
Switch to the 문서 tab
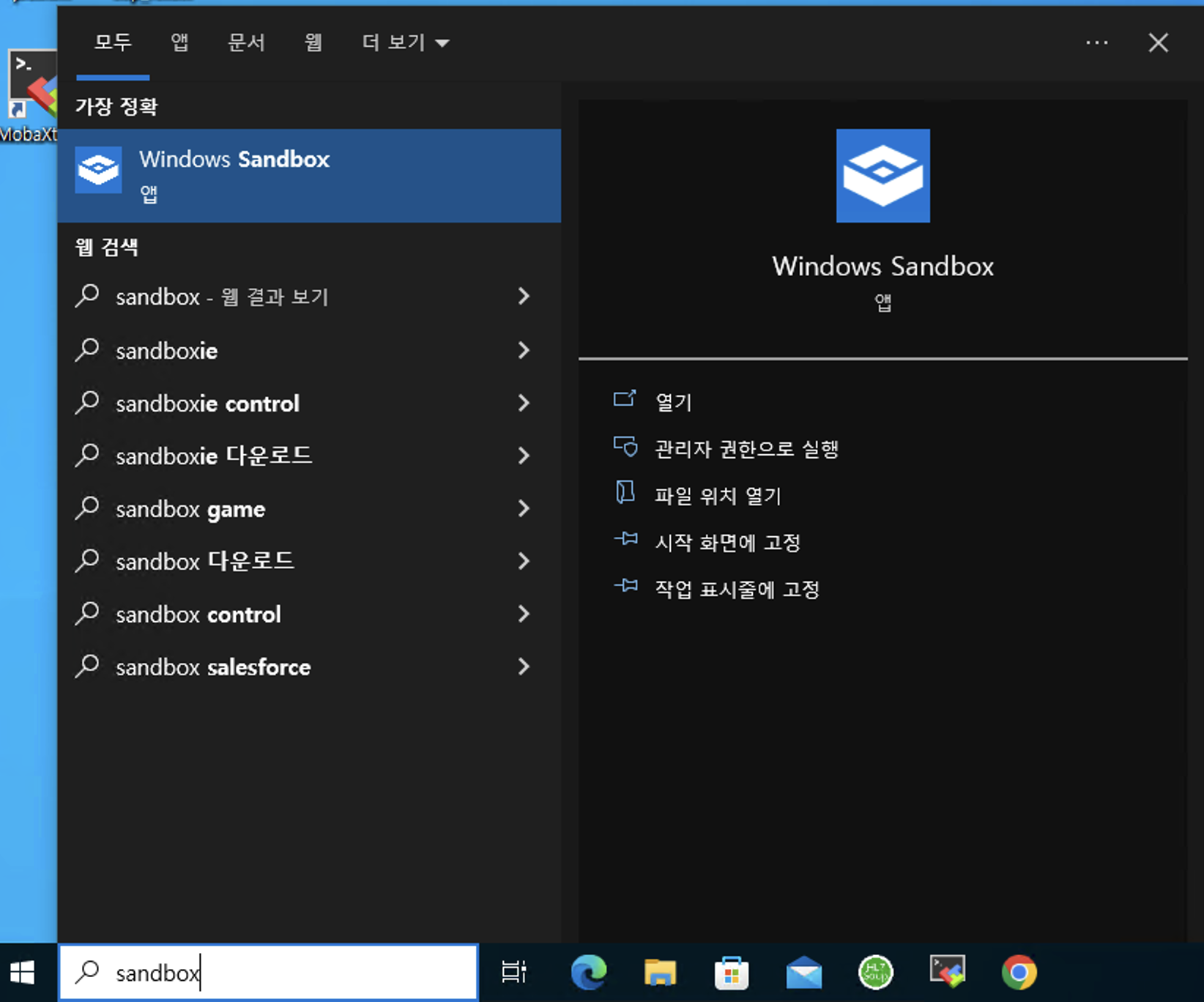(x=246, y=42)
